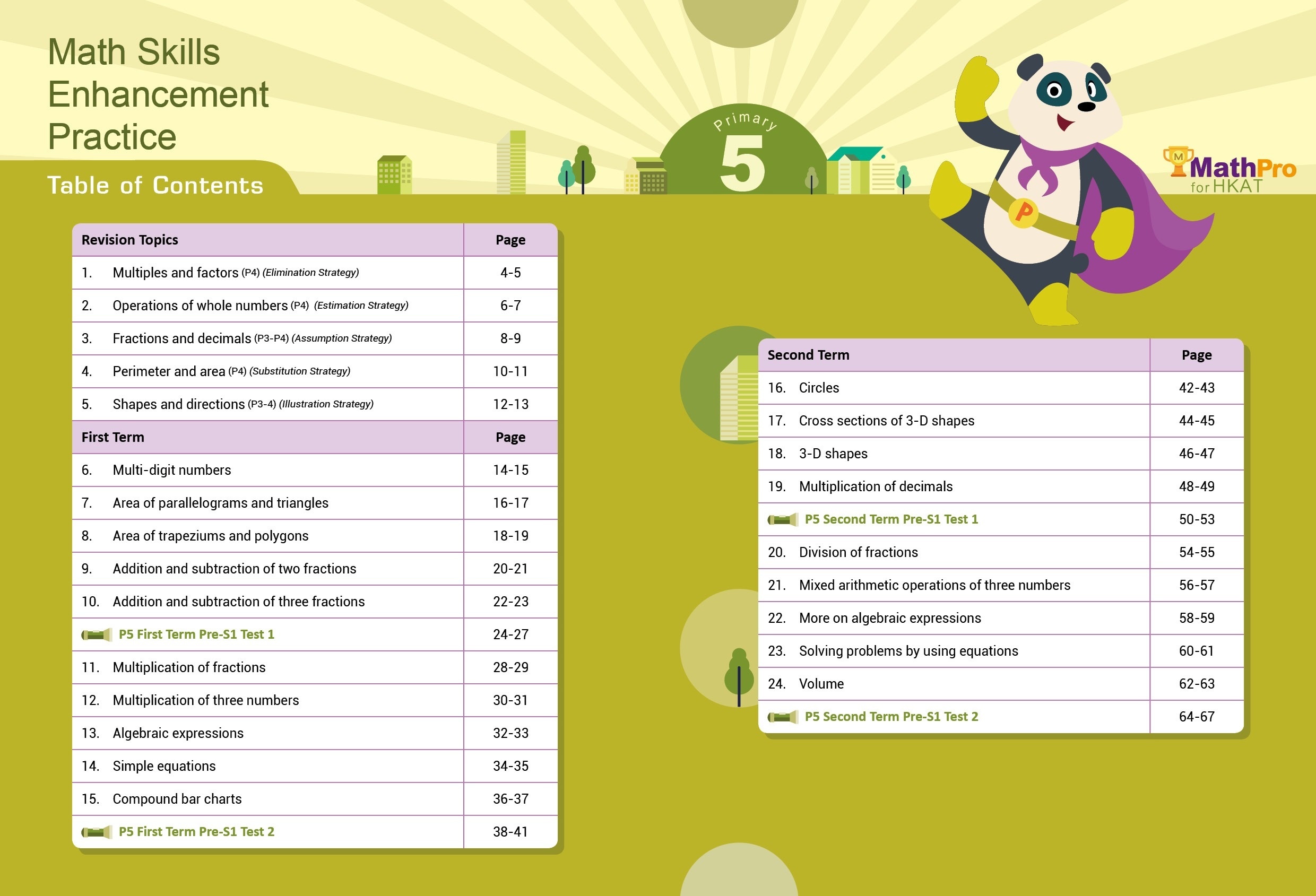Click pencil icon beside P5 Second Term Pre-S1 Test 1
Image resolution: width=1316 pixels, height=896 pixels.
tap(783, 519)
